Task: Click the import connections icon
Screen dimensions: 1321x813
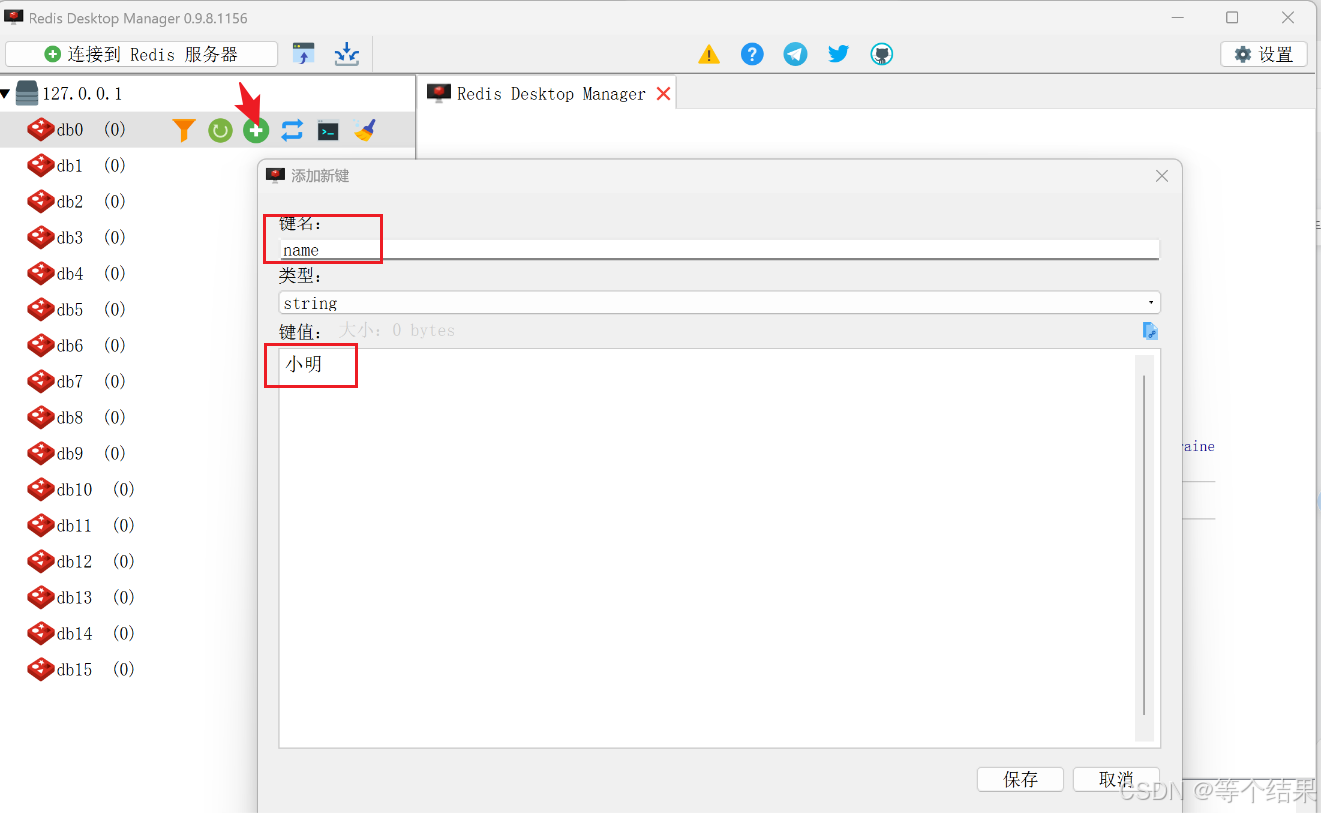Action: point(303,54)
